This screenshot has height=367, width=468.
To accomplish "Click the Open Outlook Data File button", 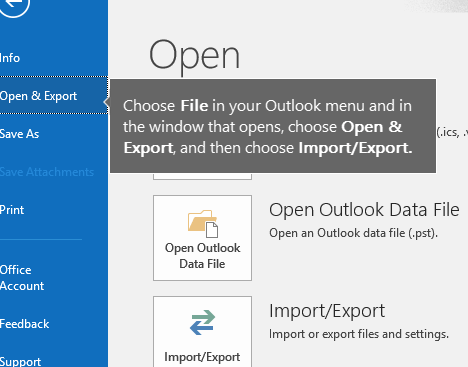I will tap(202, 238).
